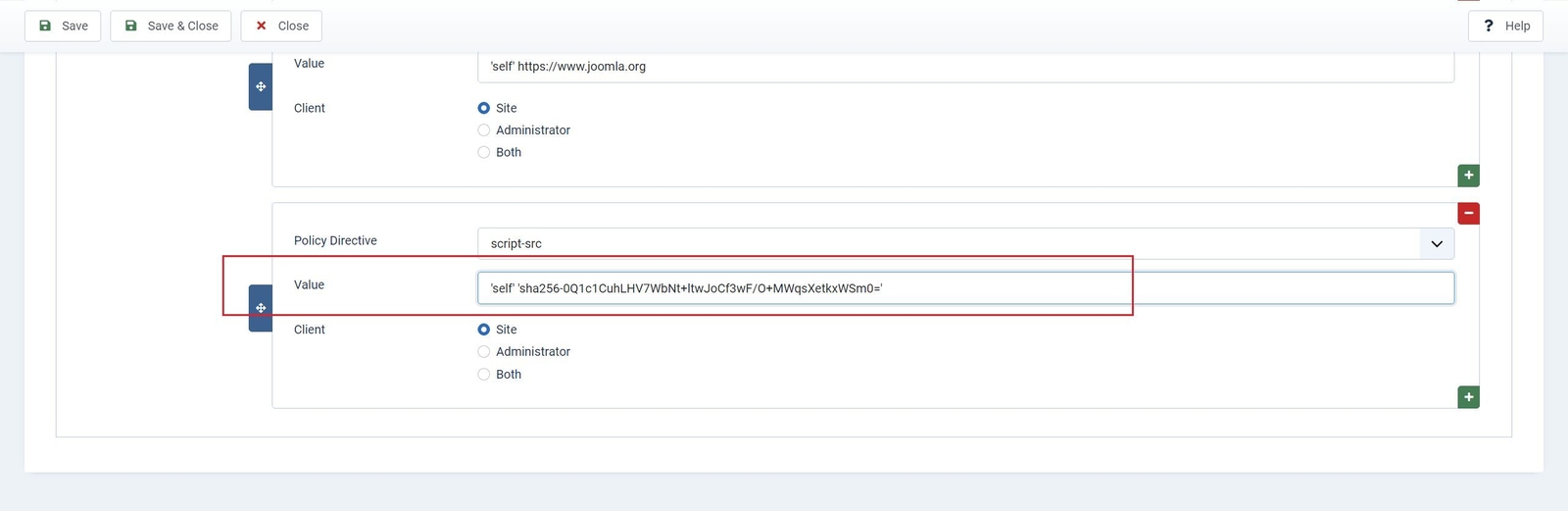Screen dimensions: 1568x511
Task: Choose Administrator client for script-src directive
Action: click(x=484, y=352)
